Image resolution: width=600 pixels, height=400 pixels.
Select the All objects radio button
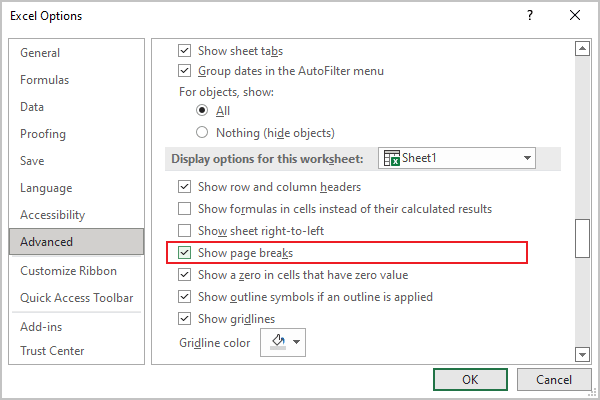coord(202,111)
